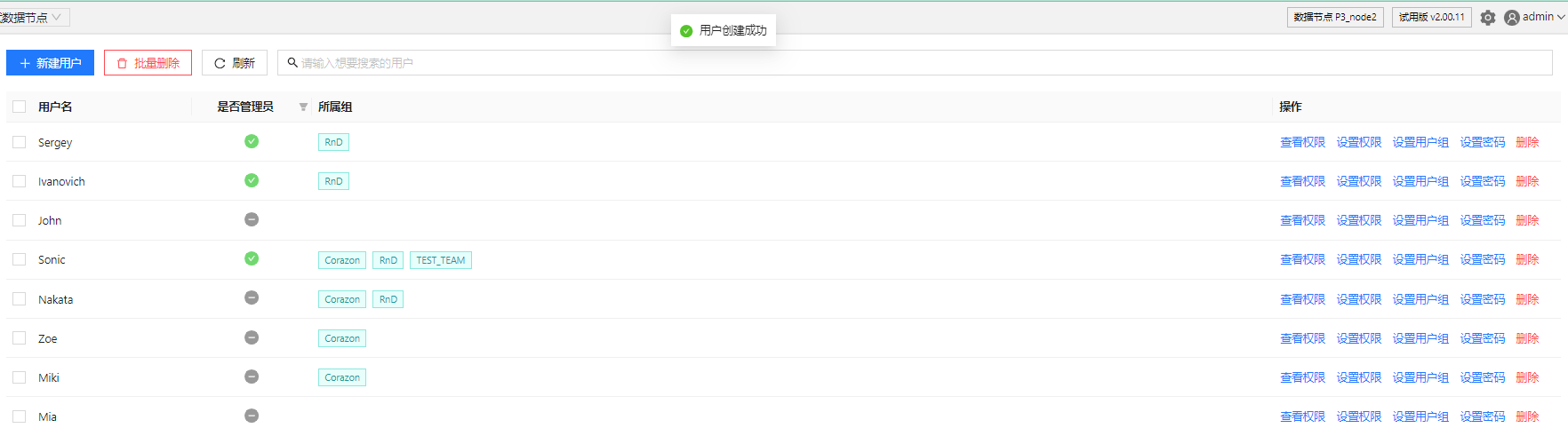Check the box for user Ivanovich
Image resolution: width=1568 pixels, height=436 pixels.
[20, 181]
